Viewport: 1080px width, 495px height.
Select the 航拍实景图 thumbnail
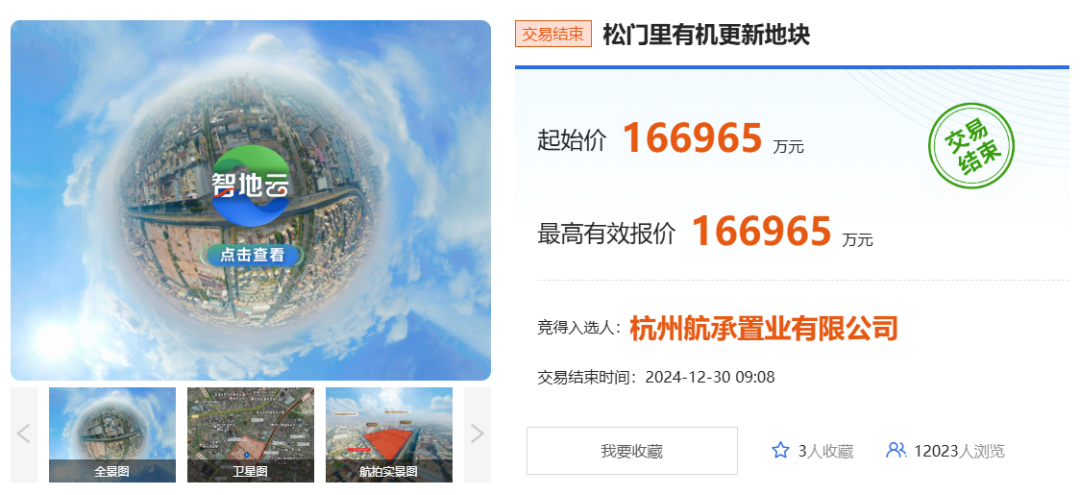(x=389, y=434)
